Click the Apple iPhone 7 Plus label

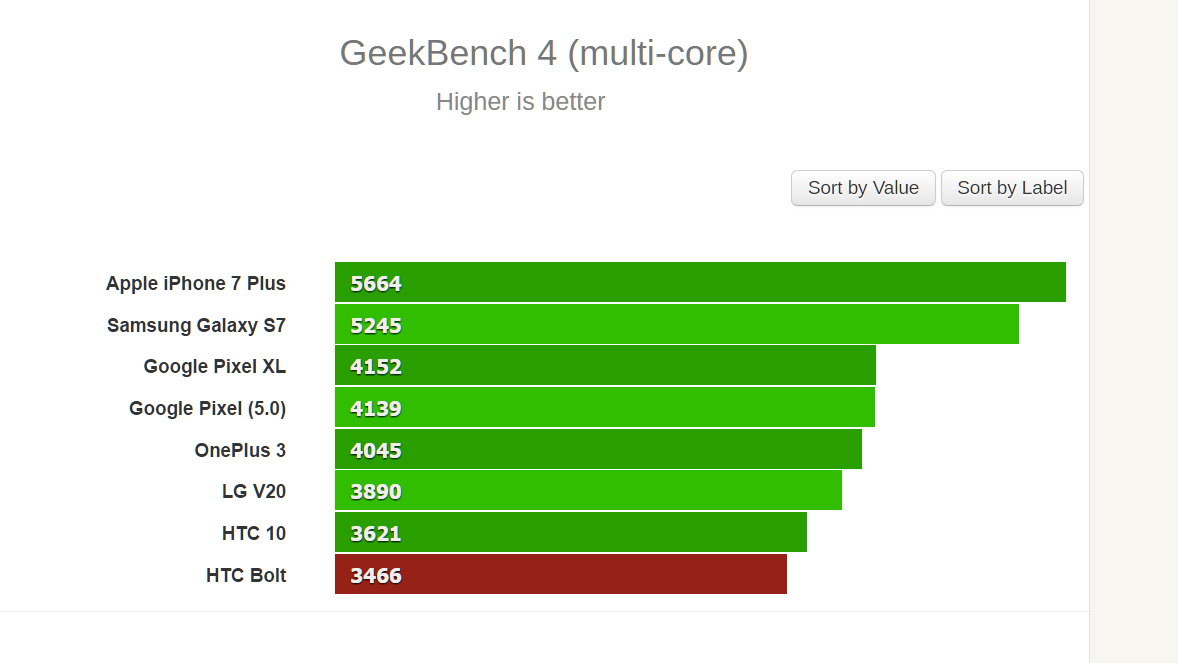point(196,283)
